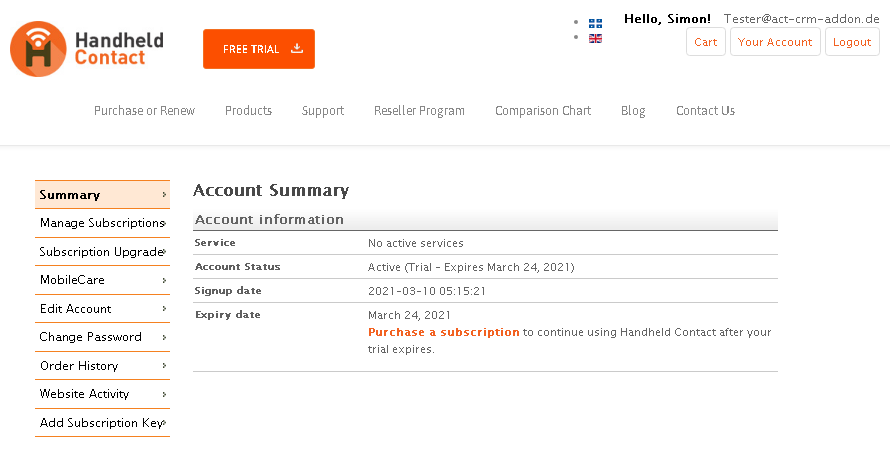The width and height of the screenshot is (890, 450).
Task: Open the Products menu
Action: [x=248, y=111]
